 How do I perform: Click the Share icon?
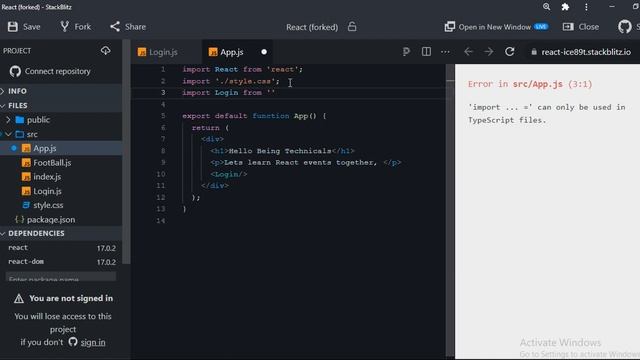(x=115, y=27)
